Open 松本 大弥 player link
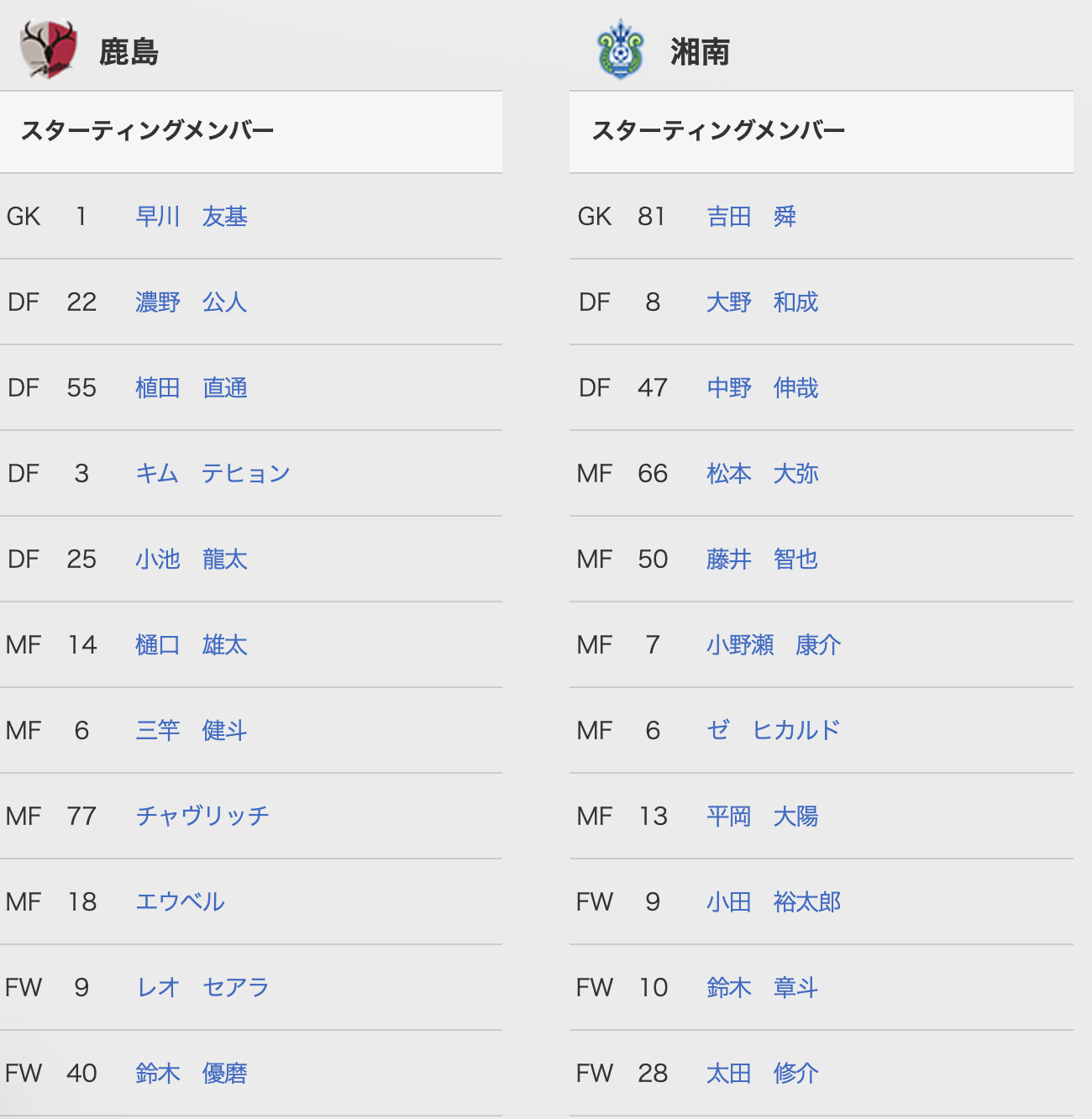Screen dimensions: 1092x1119 pyautogui.click(x=763, y=474)
